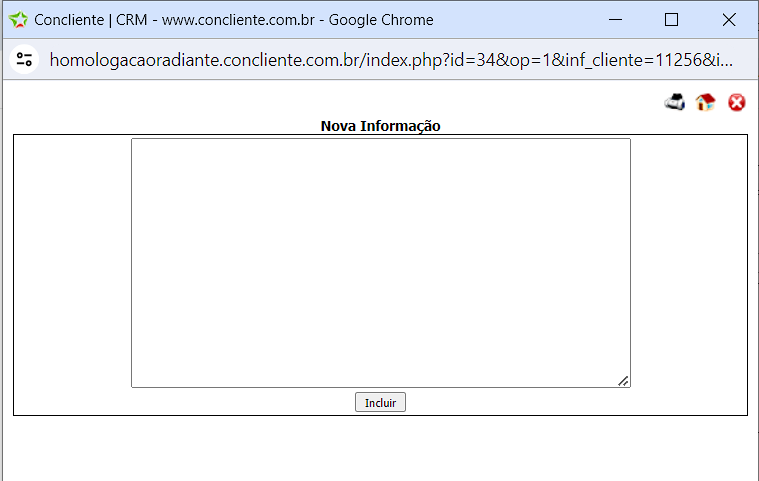Close the form with red X icon
The width and height of the screenshot is (759, 481).
(x=737, y=102)
